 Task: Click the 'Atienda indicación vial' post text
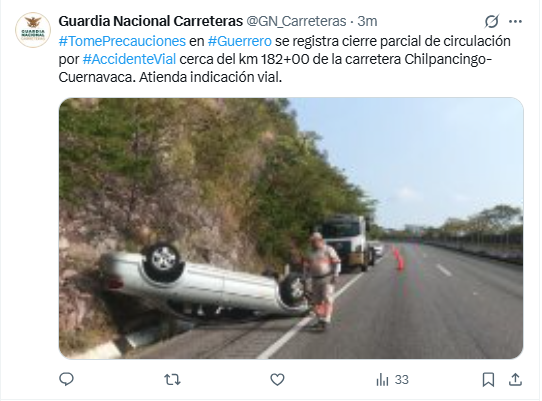coord(211,77)
